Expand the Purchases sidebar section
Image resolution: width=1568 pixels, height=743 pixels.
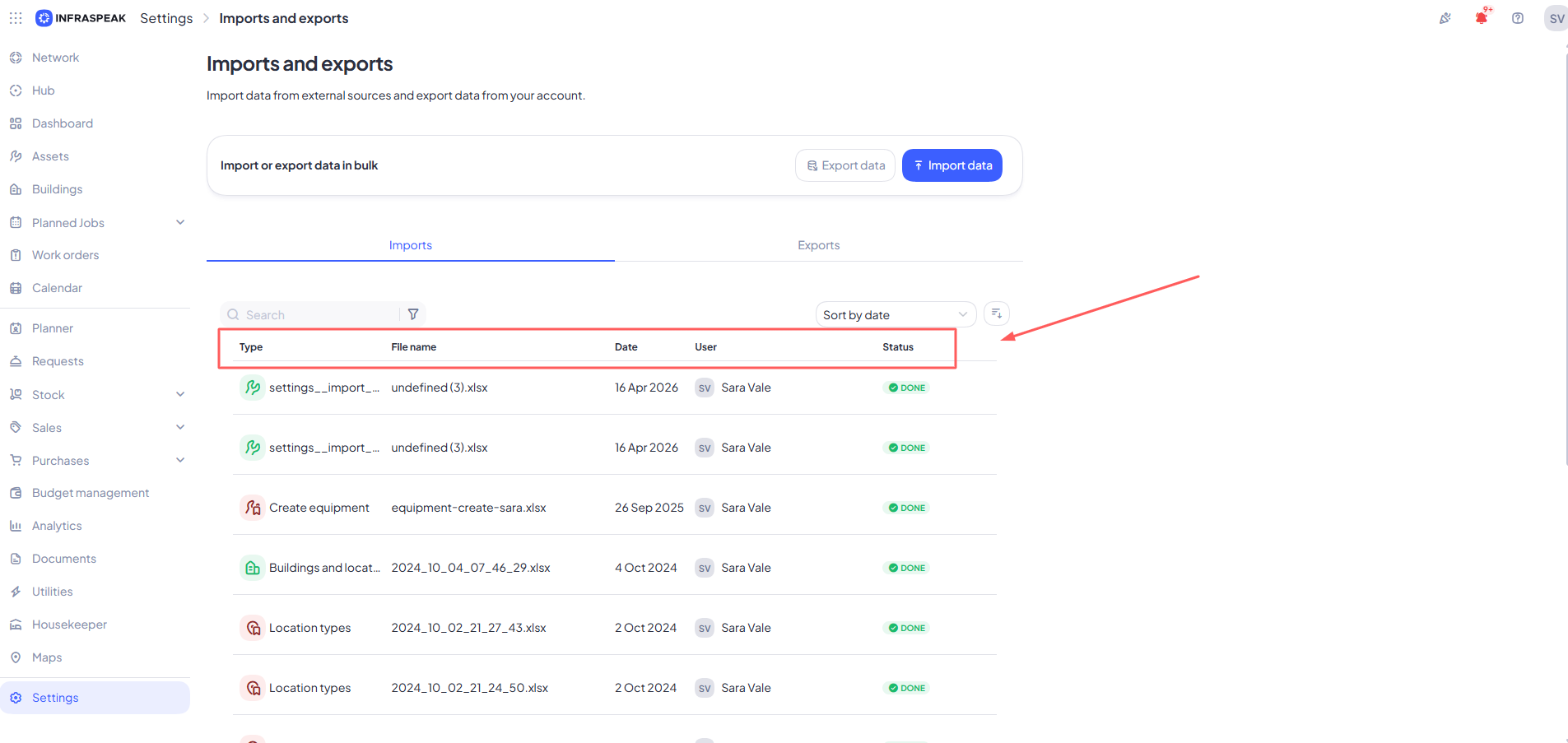pyautogui.click(x=180, y=460)
